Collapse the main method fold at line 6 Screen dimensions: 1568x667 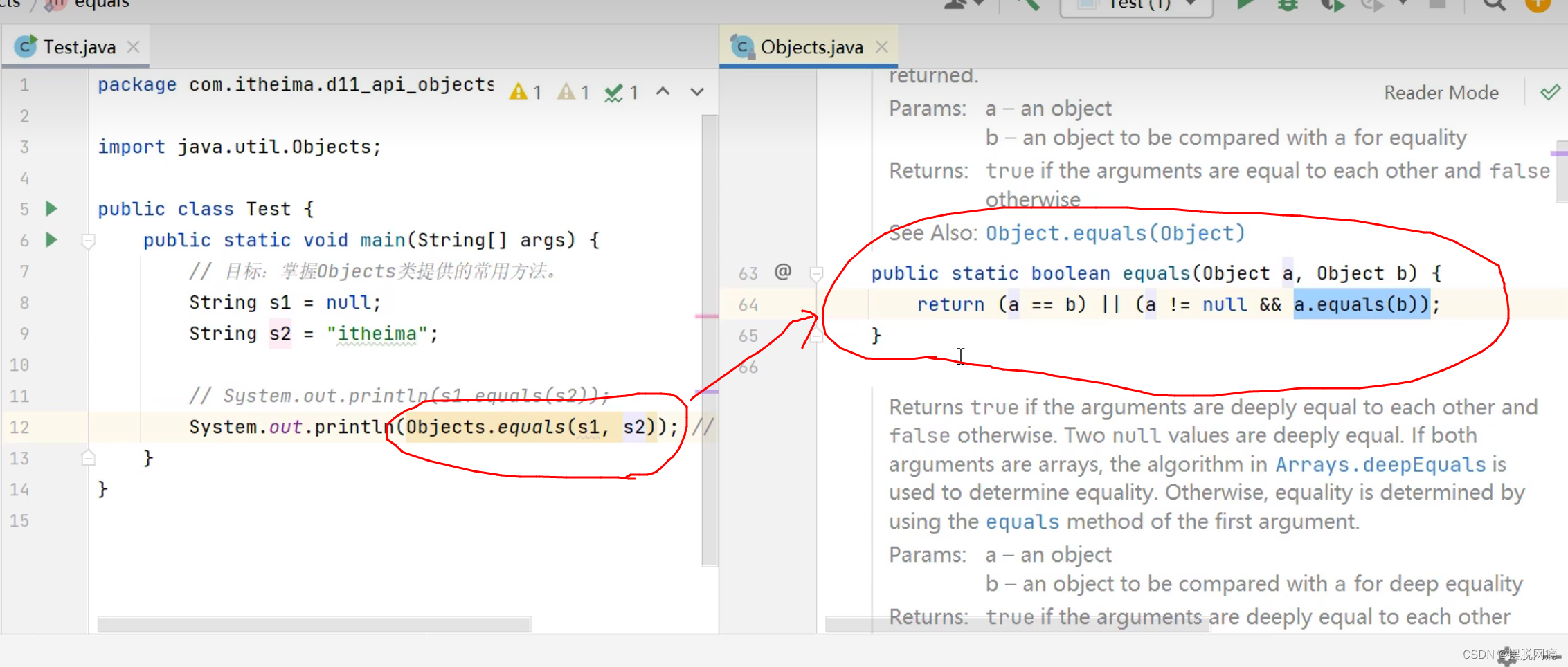(88, 241)
